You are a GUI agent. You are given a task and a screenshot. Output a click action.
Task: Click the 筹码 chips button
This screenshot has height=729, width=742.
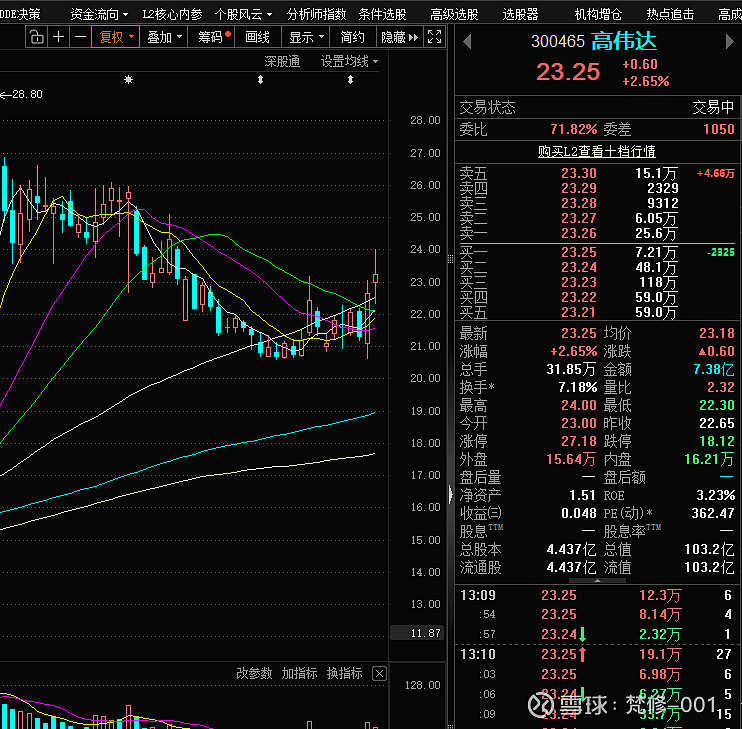point(212,37)
